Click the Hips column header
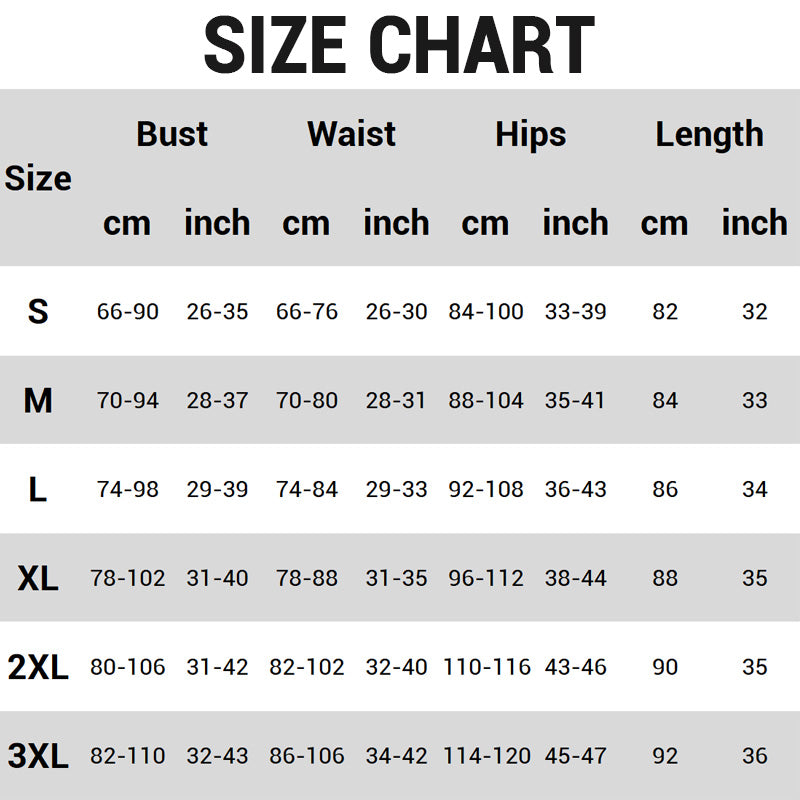 [530, 134]
